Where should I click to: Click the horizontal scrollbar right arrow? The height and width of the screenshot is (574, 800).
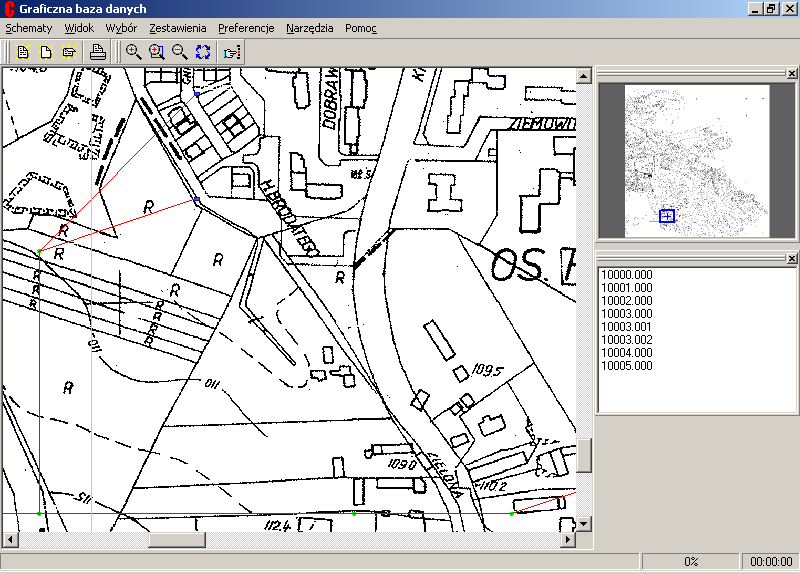(568, 540)
